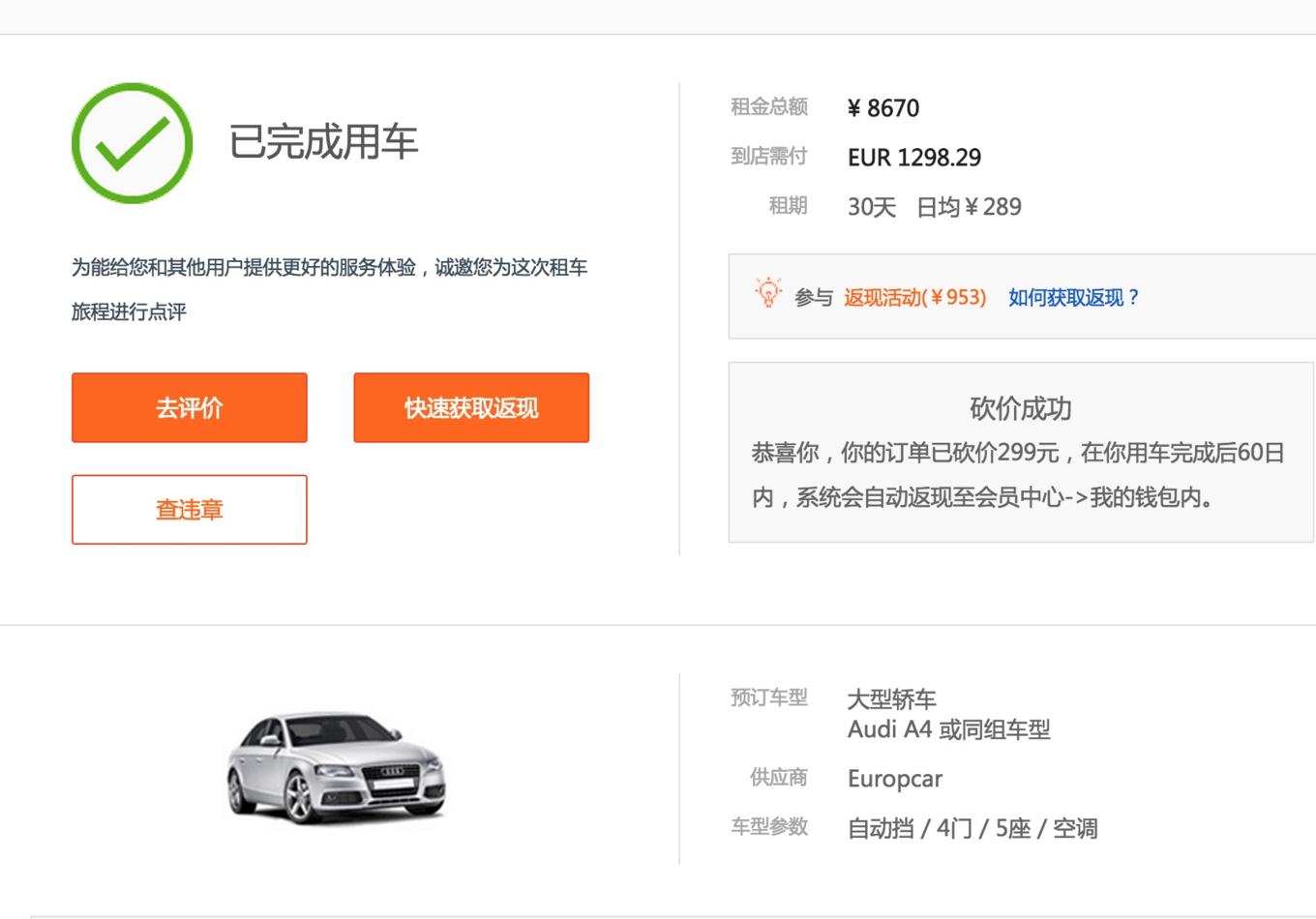
Task: Click the green checkmark completion icon
Action: click(x=133, y=143)
